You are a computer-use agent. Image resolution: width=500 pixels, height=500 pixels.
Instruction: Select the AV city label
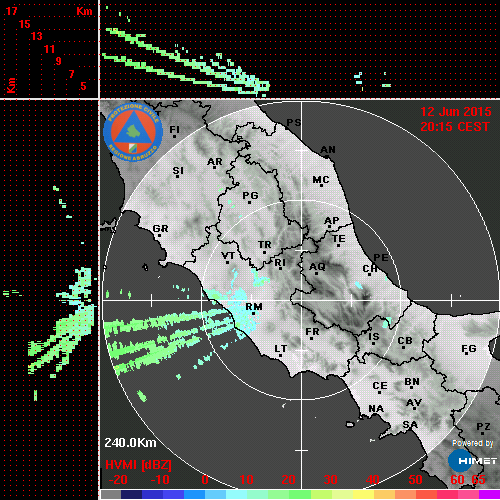click(x=414, y=403)
